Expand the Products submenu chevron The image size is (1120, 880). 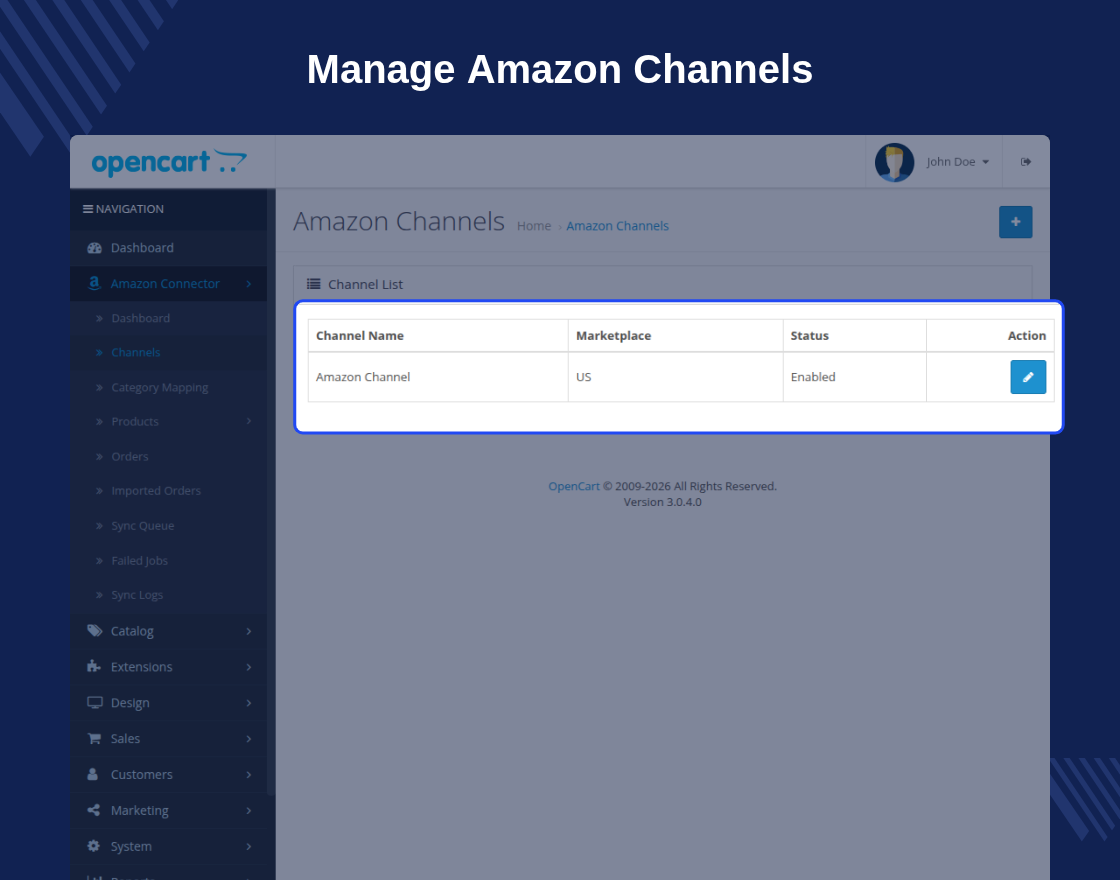[x=249, y=421]
